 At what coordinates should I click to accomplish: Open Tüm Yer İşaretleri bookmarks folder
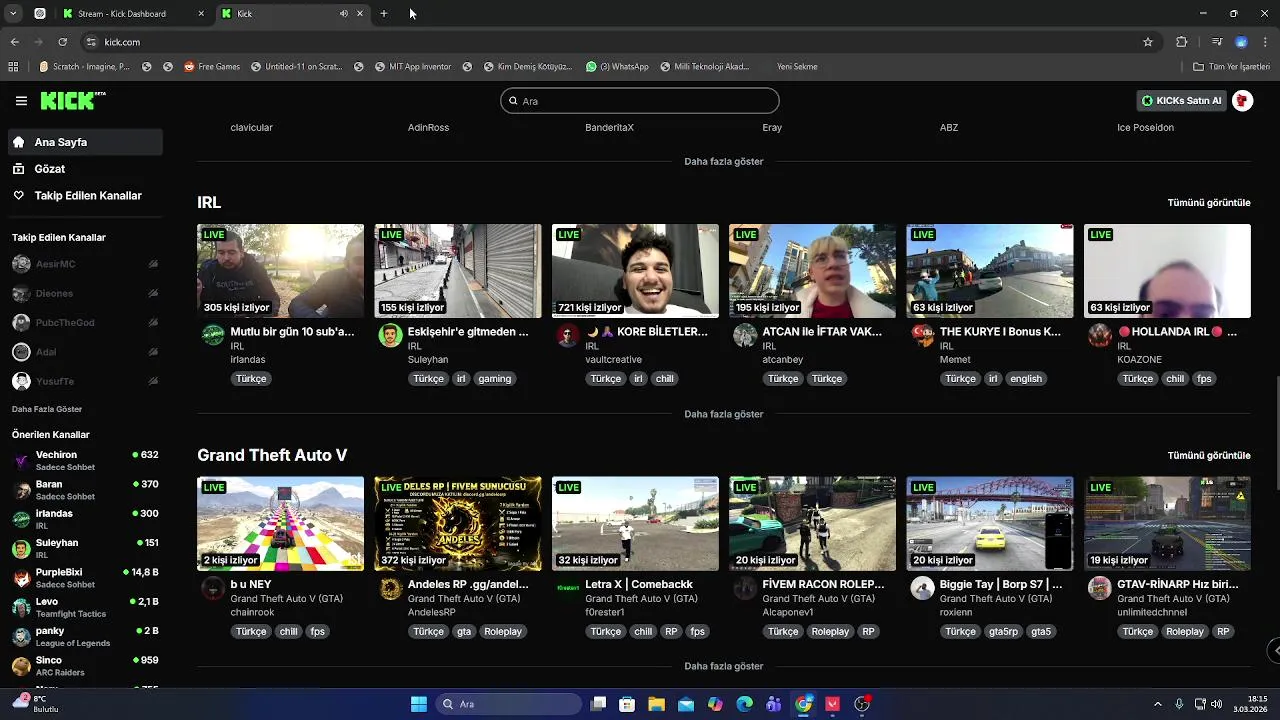(1231, 67)
